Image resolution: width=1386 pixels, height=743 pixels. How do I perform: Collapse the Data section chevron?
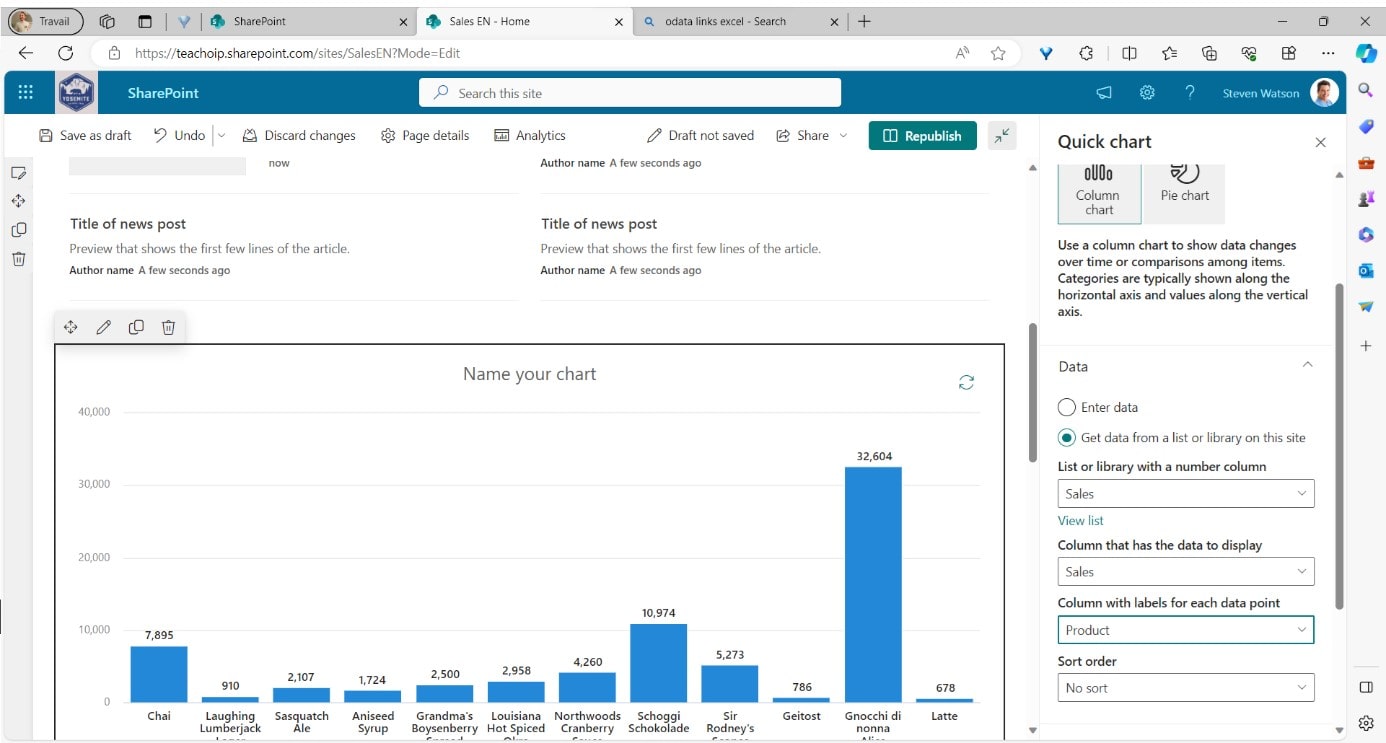point(1307,366)
